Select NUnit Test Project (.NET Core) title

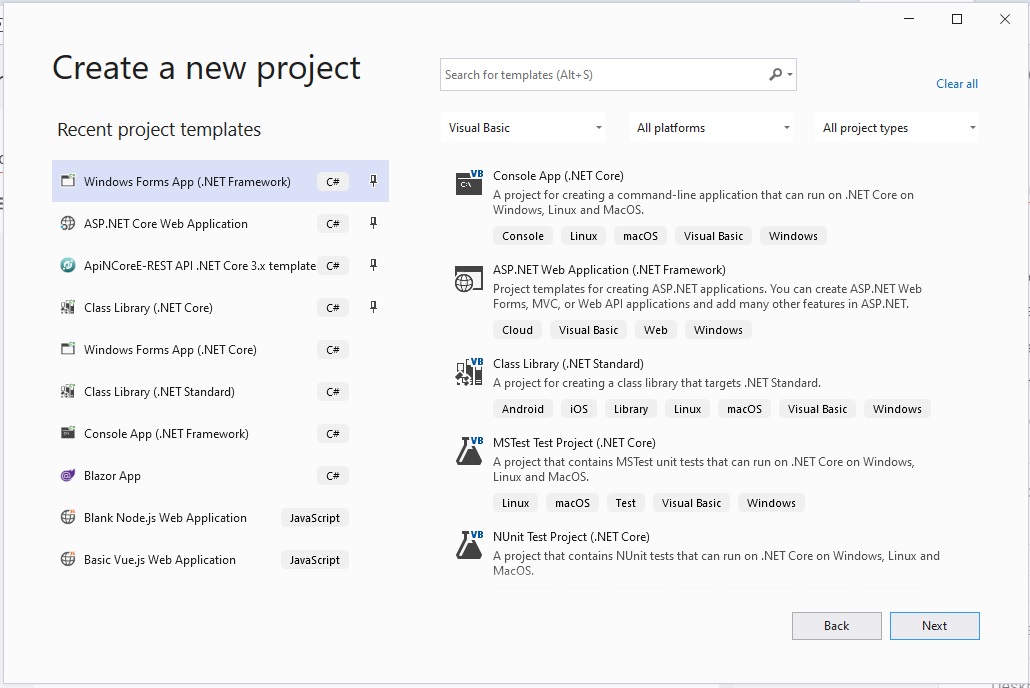point(571,536)
